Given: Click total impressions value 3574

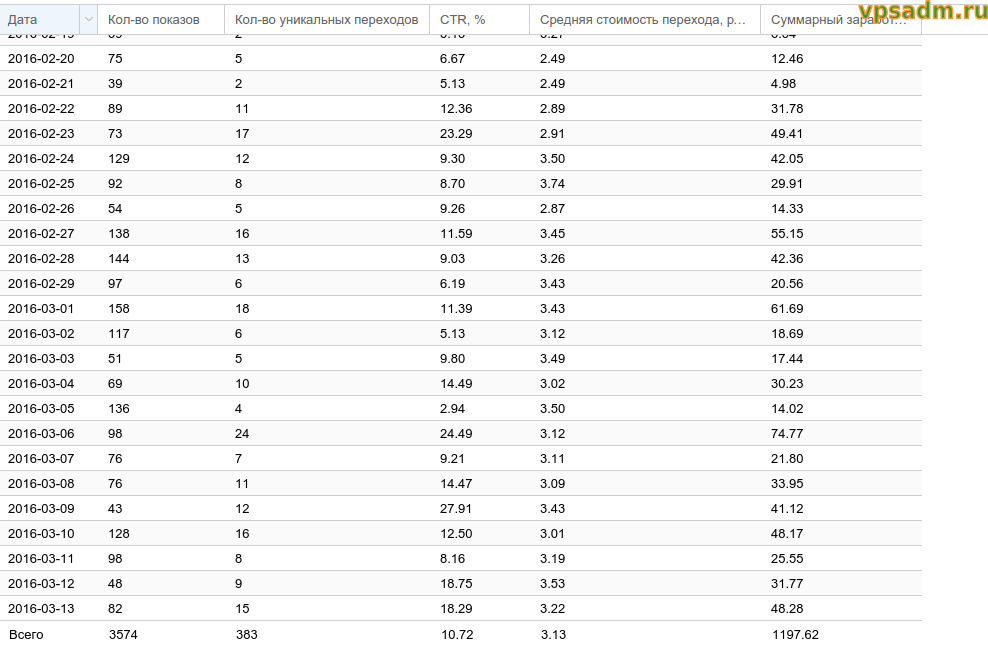Looking at the screenshot, I should 123,634.
